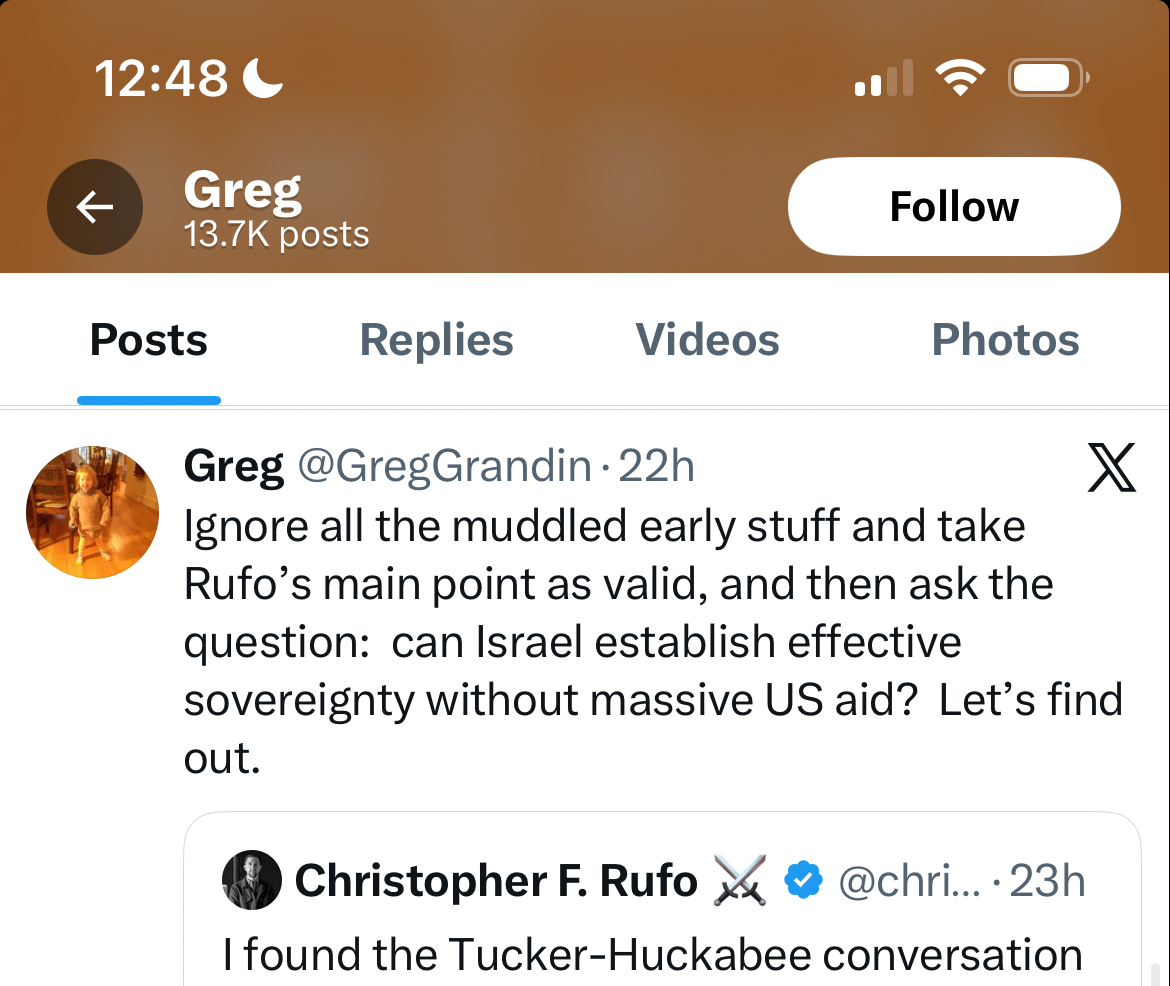Screen dimensions: 1170x986
Task: Follow Greg's account
Action: (x=953, y=207)
